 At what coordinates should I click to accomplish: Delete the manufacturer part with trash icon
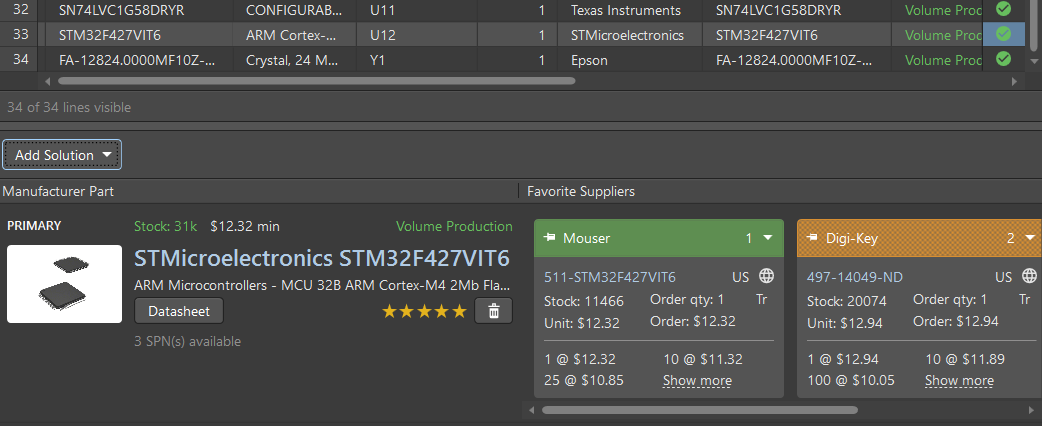click(x=493, y=311)
